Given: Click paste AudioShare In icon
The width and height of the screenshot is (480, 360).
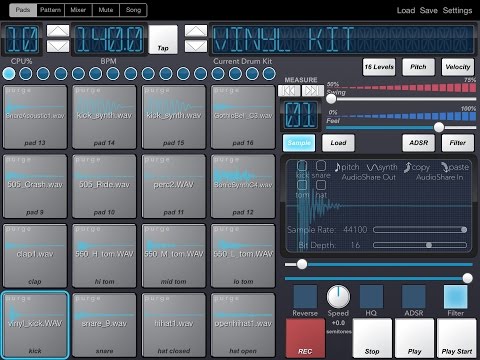Looking at the screenshot, I should coord(455,167).
